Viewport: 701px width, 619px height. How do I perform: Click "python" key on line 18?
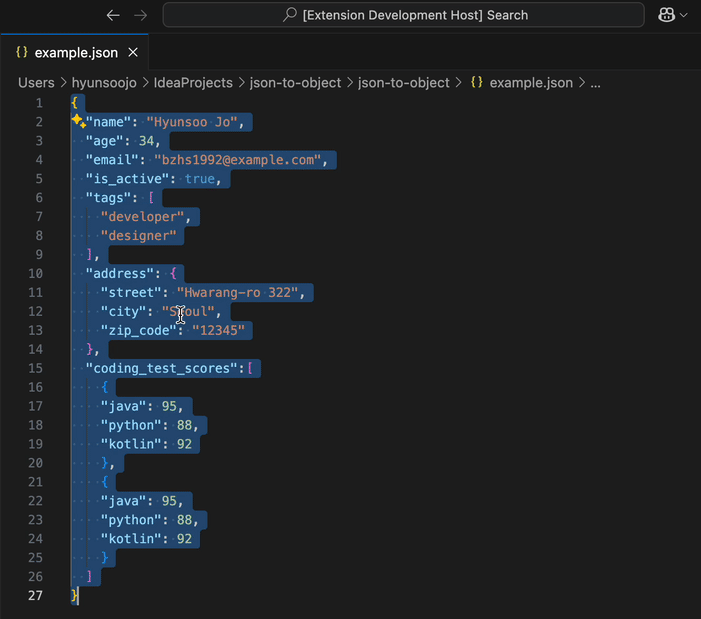pyautogui.click(x=131, y=425)
